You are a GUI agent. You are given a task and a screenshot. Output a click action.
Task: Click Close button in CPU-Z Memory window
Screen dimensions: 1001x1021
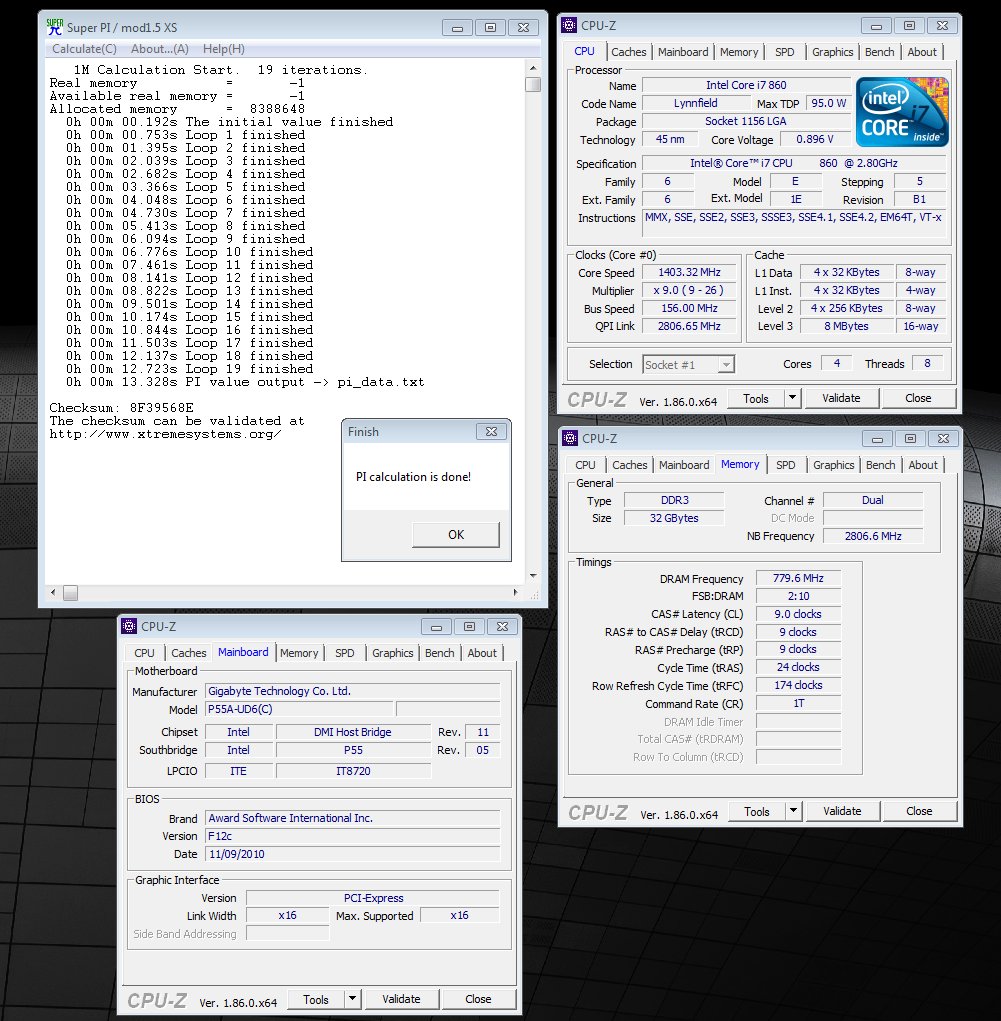tap(919, 811)
